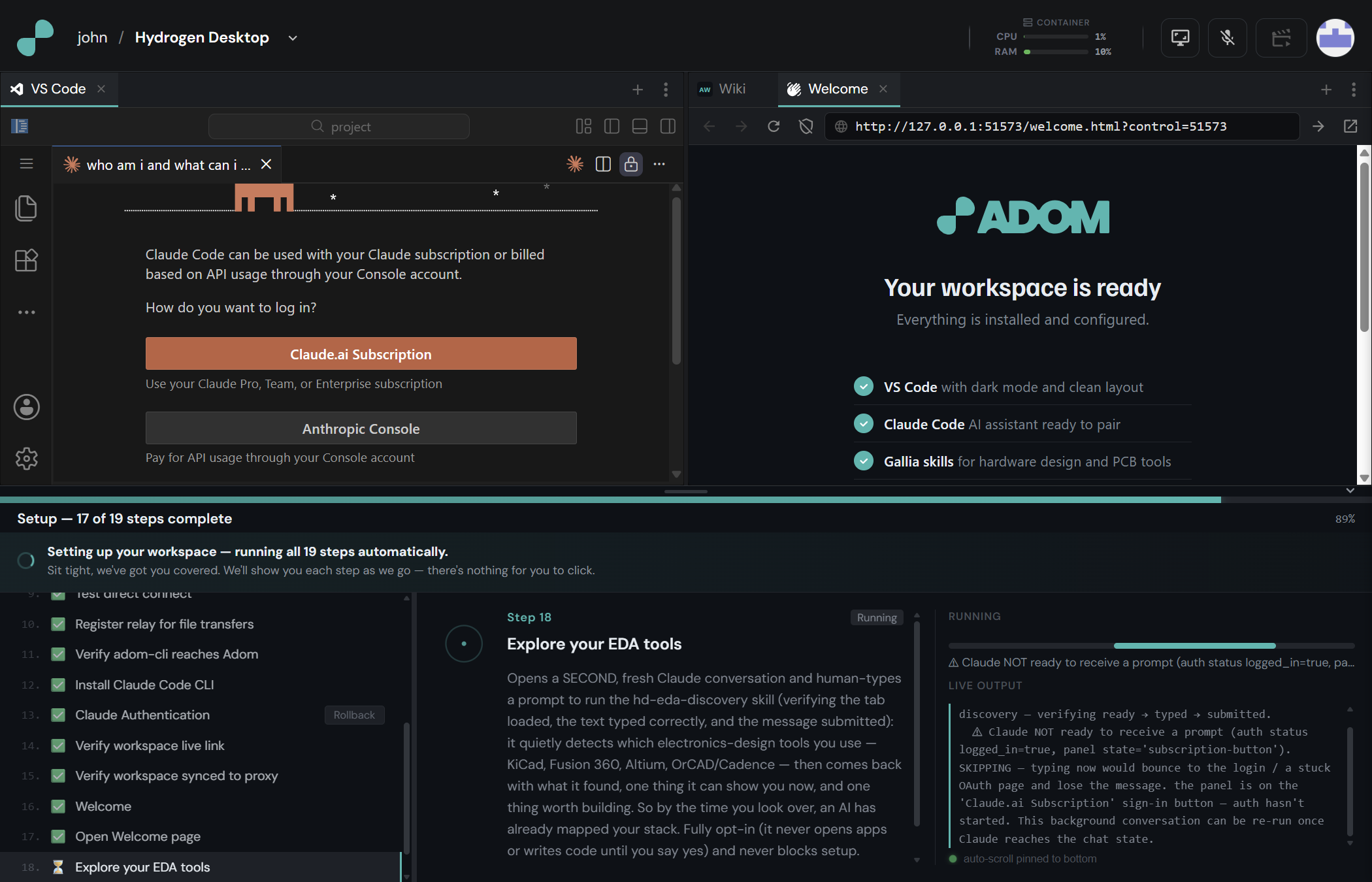Collapse the setup panel chevron
Screen dimensions: 1372x882
click(1350, 491)
